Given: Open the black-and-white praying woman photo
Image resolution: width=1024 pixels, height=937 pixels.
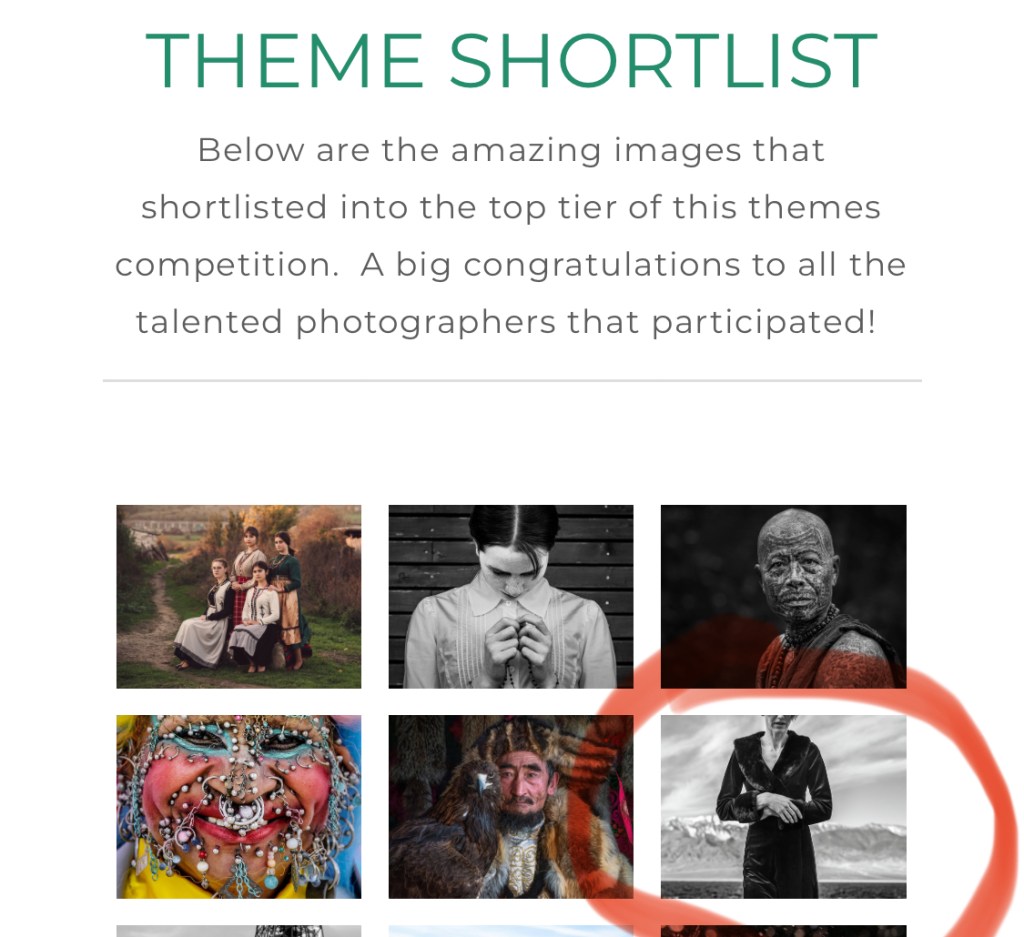Looking at the screenshot, I should (511, 596).
